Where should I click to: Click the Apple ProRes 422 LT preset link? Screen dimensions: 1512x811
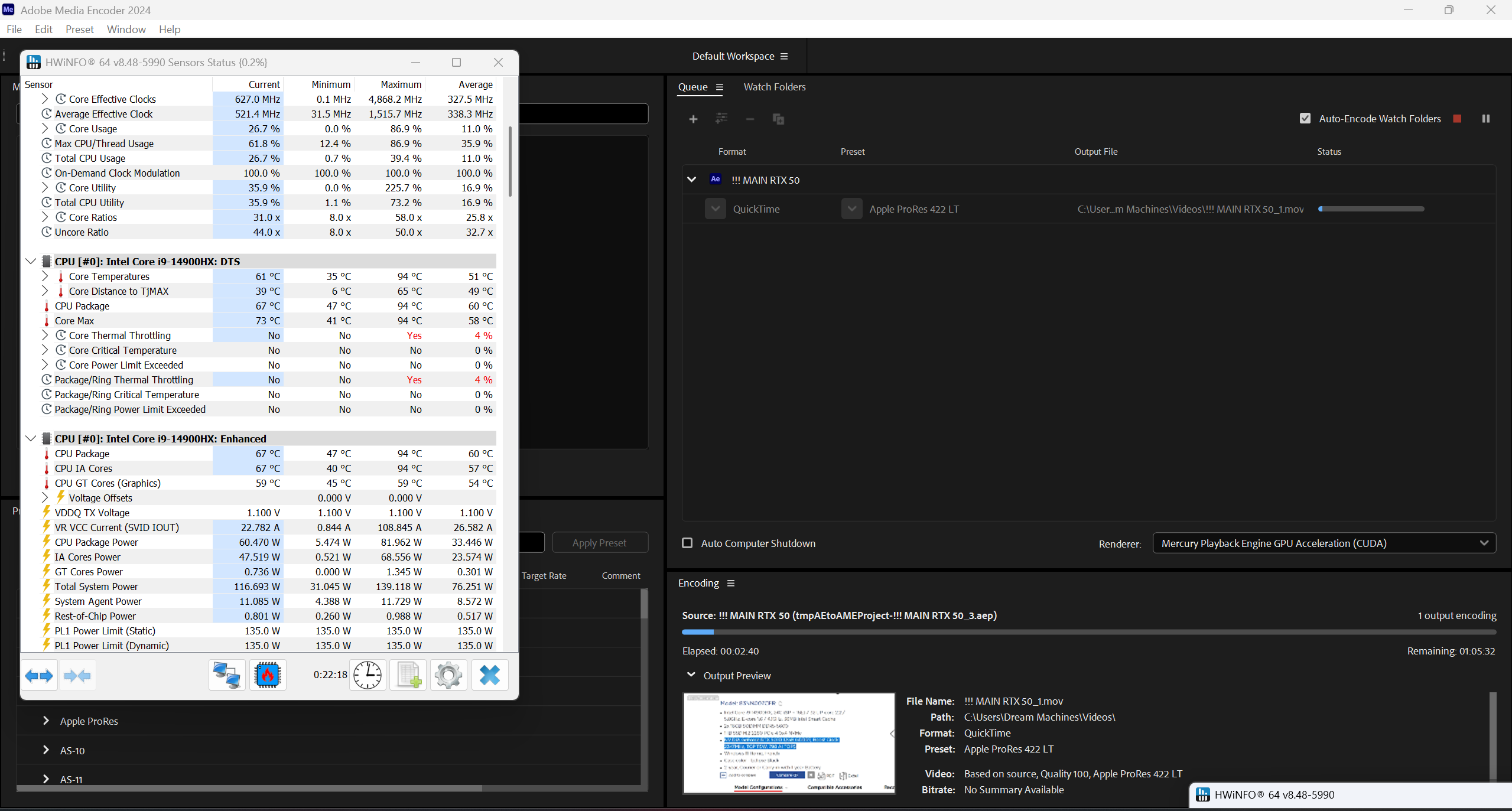914,209
